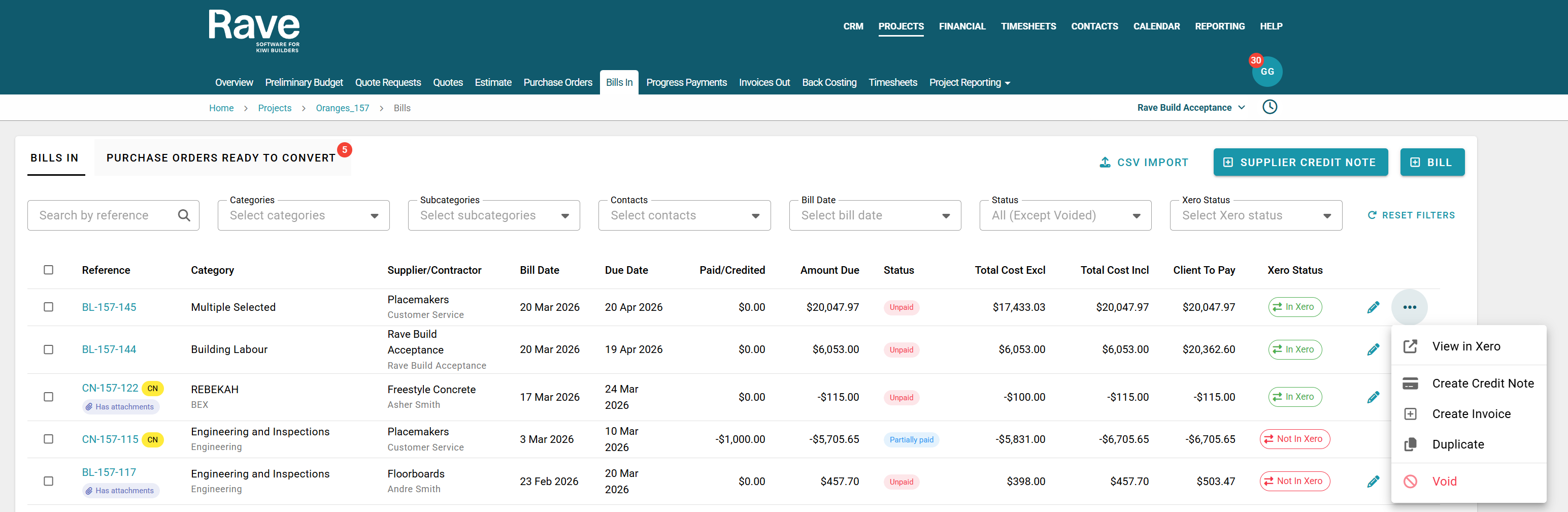Open bill reference link BL-157-144
1568x512 pixels.
pos(109,349)
